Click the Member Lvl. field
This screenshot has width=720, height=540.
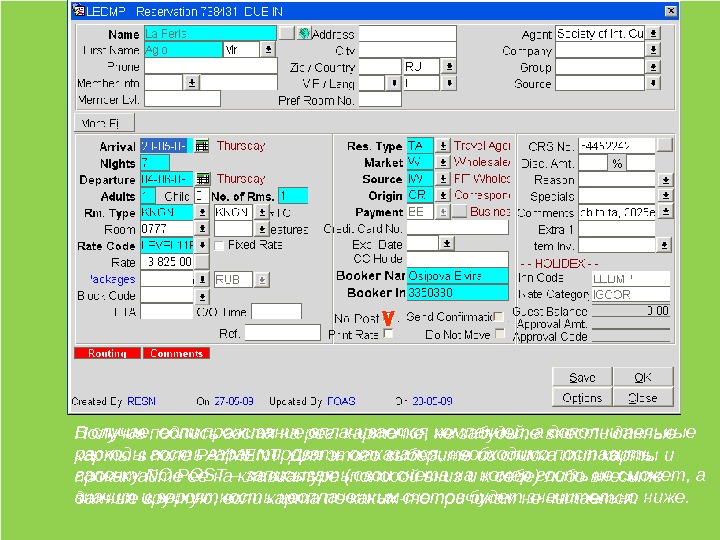coord(182,99)
